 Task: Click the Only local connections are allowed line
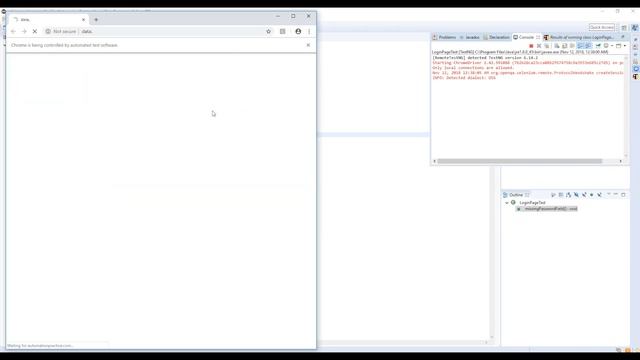(473, 68)
